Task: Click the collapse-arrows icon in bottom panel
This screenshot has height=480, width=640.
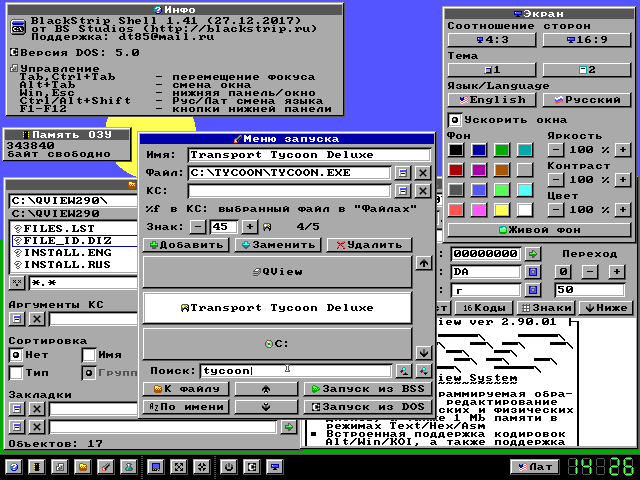Action: pos(202,467)
